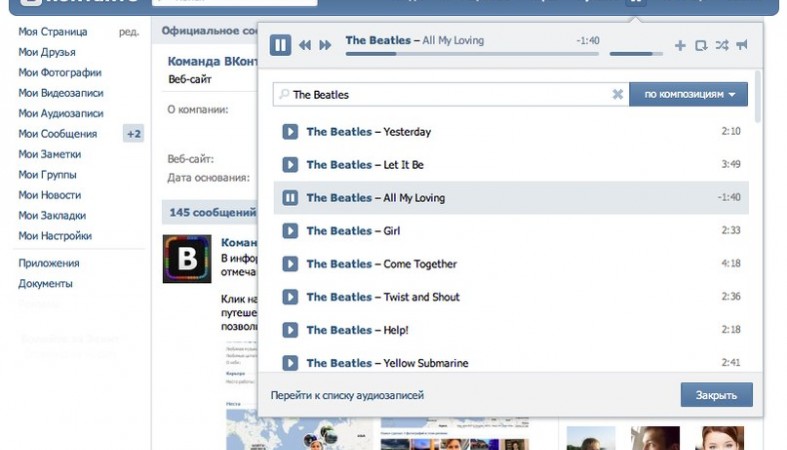Select the Yesterday track title text

pos(407,132)
